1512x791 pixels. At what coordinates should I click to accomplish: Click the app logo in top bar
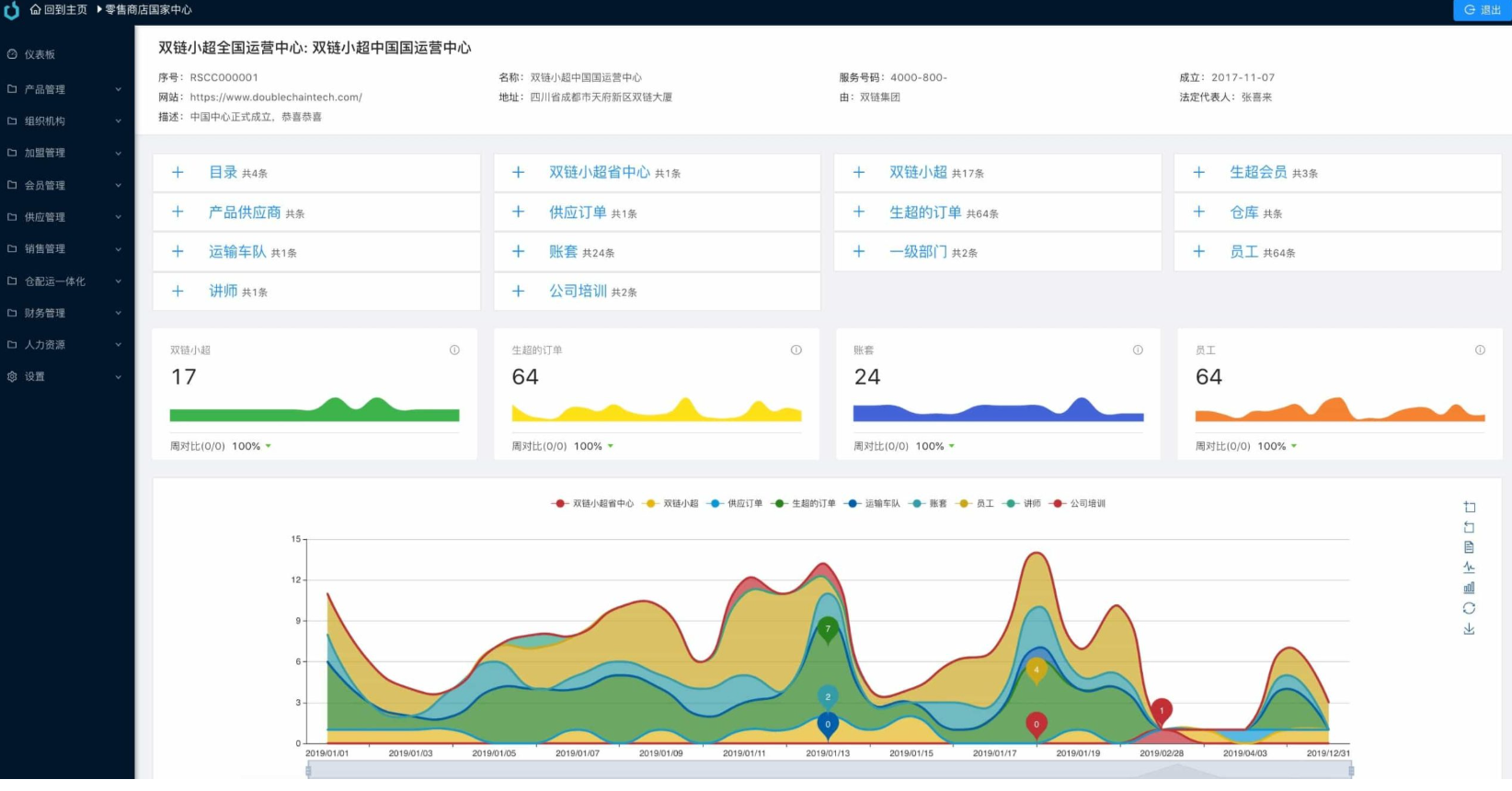tap(12, 10)
